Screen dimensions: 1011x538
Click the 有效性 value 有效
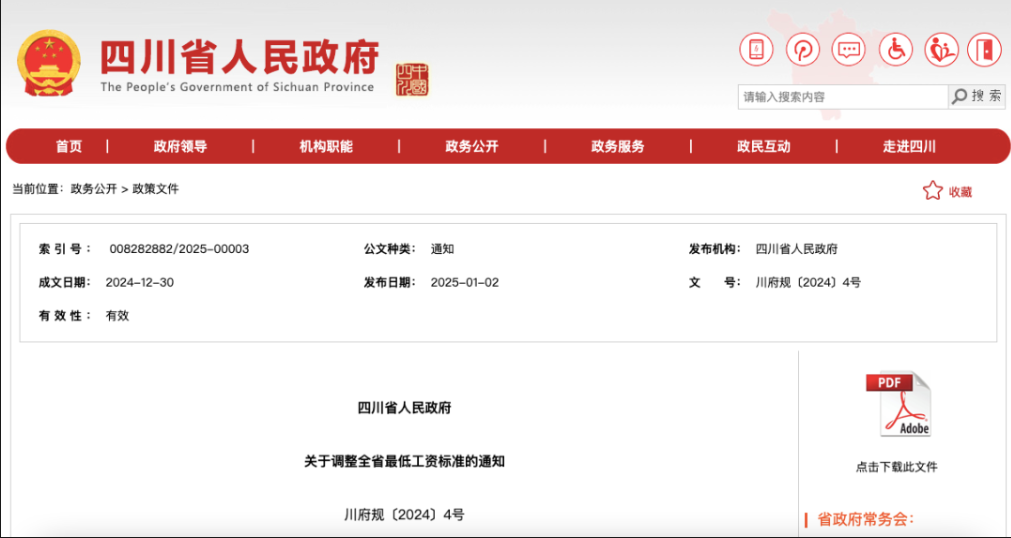click(117, 316)
